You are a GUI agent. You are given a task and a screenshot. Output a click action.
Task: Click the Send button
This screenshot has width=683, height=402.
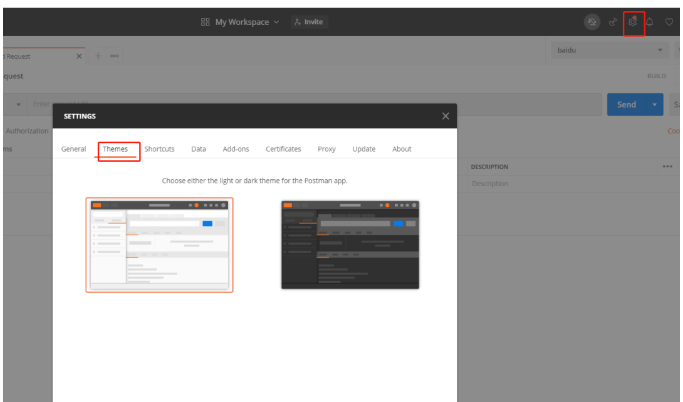[626, 105]
